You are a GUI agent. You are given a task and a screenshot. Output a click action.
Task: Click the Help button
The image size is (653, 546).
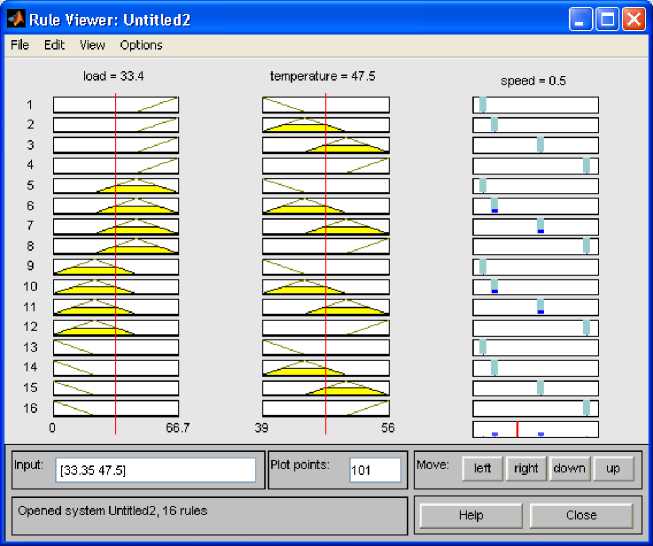(x=470, y=515)
